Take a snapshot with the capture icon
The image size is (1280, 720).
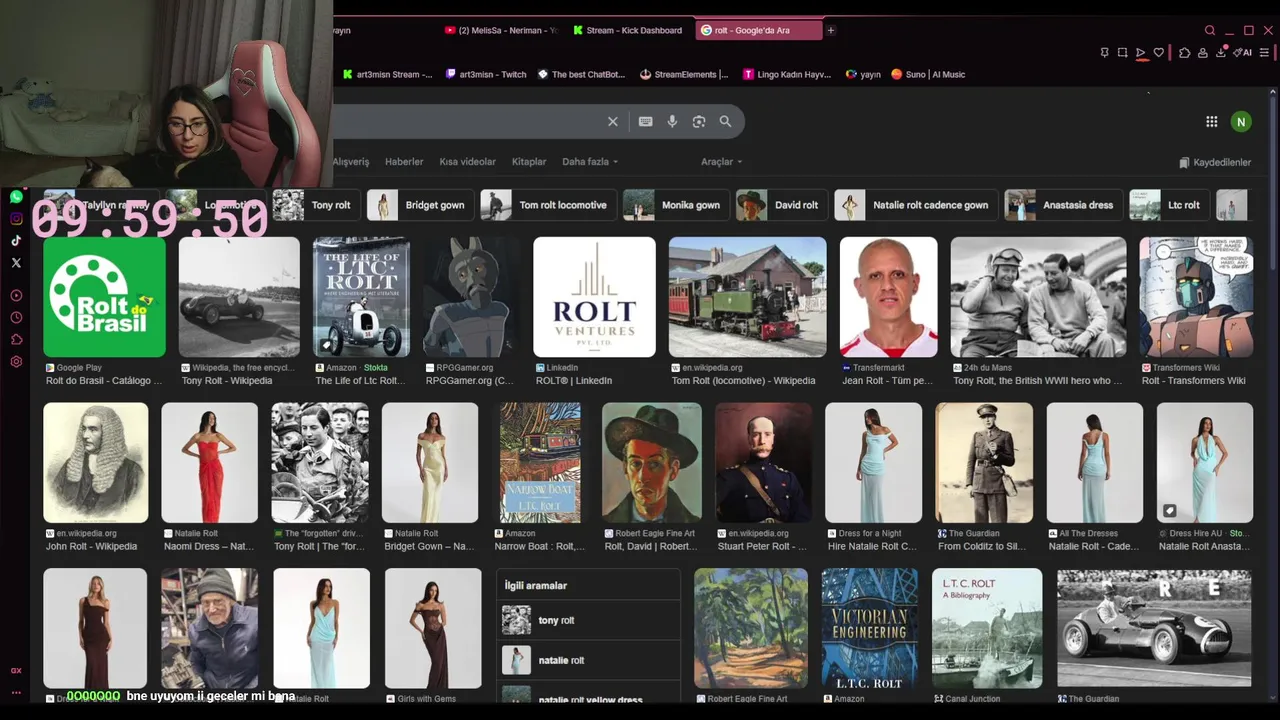tap(1122, 53)
